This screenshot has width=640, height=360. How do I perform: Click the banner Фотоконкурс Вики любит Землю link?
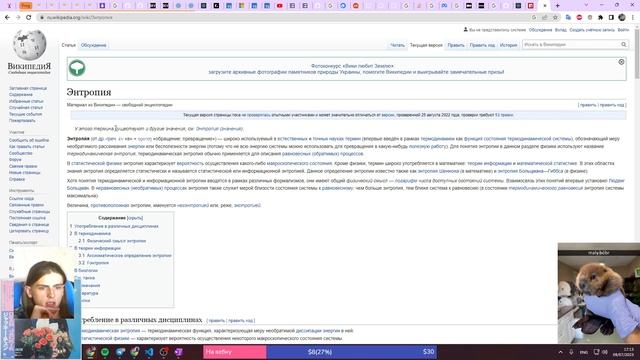(x=352, y=66)
